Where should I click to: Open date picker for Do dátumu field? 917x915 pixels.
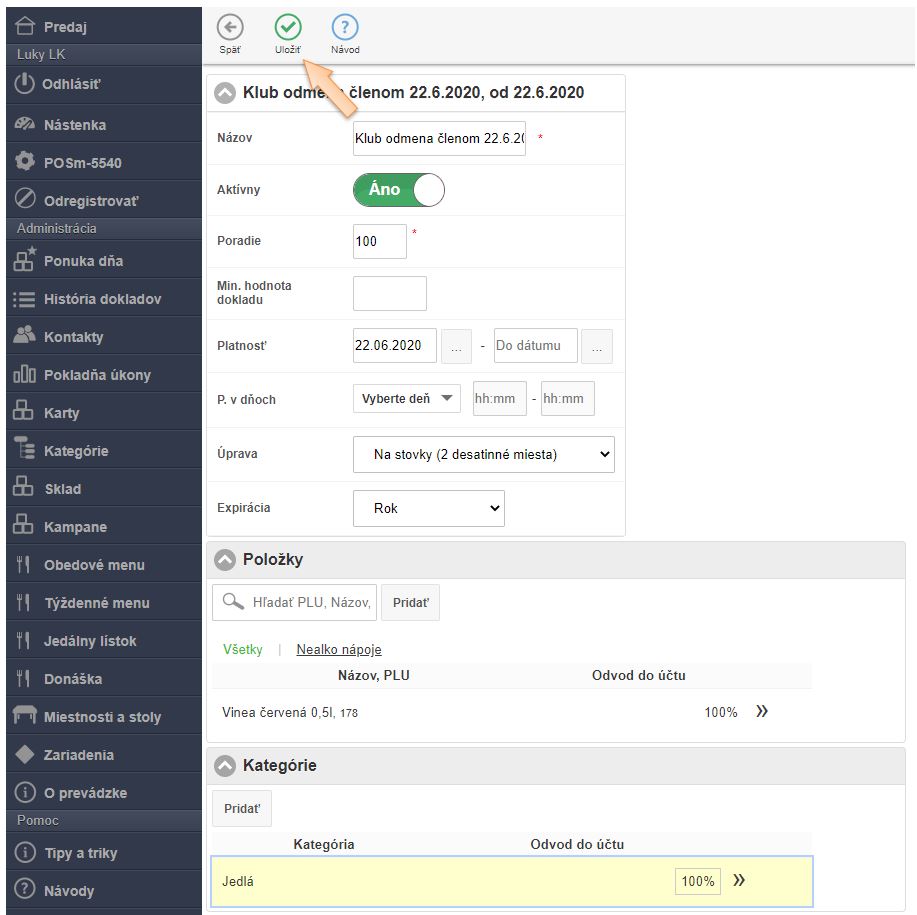[597, 346]
